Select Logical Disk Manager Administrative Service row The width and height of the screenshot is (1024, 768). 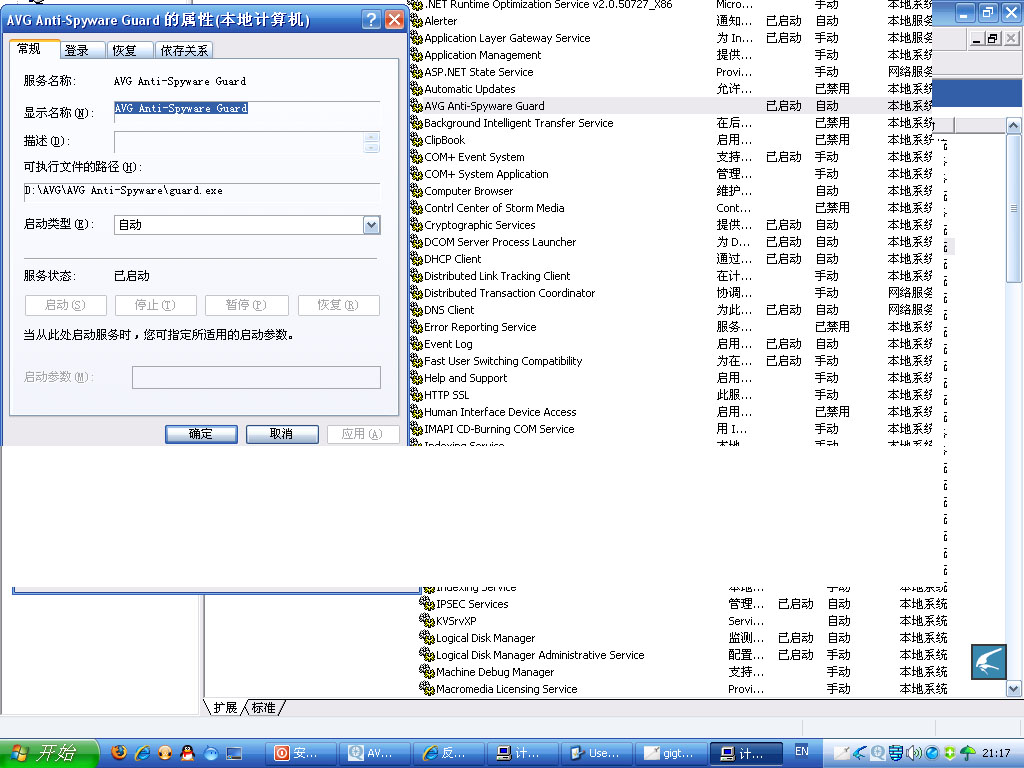(x=683, y=655)
